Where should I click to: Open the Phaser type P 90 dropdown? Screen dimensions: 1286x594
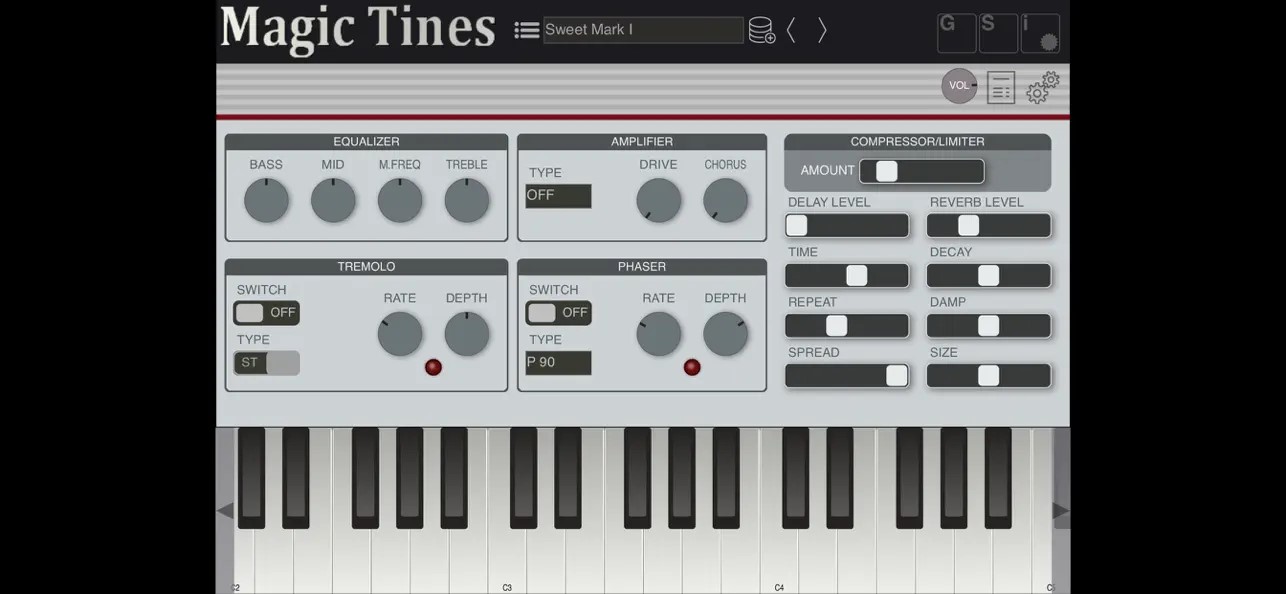[x=558, y=363]
